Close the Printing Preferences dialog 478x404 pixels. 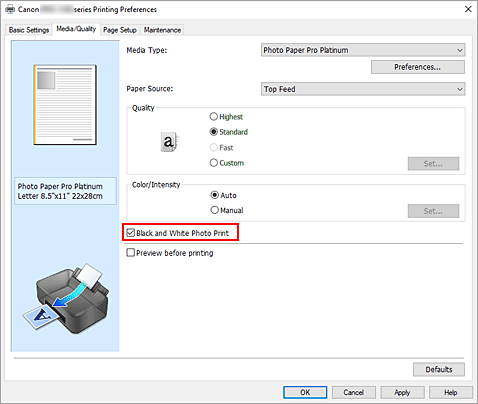pos(468,9)
